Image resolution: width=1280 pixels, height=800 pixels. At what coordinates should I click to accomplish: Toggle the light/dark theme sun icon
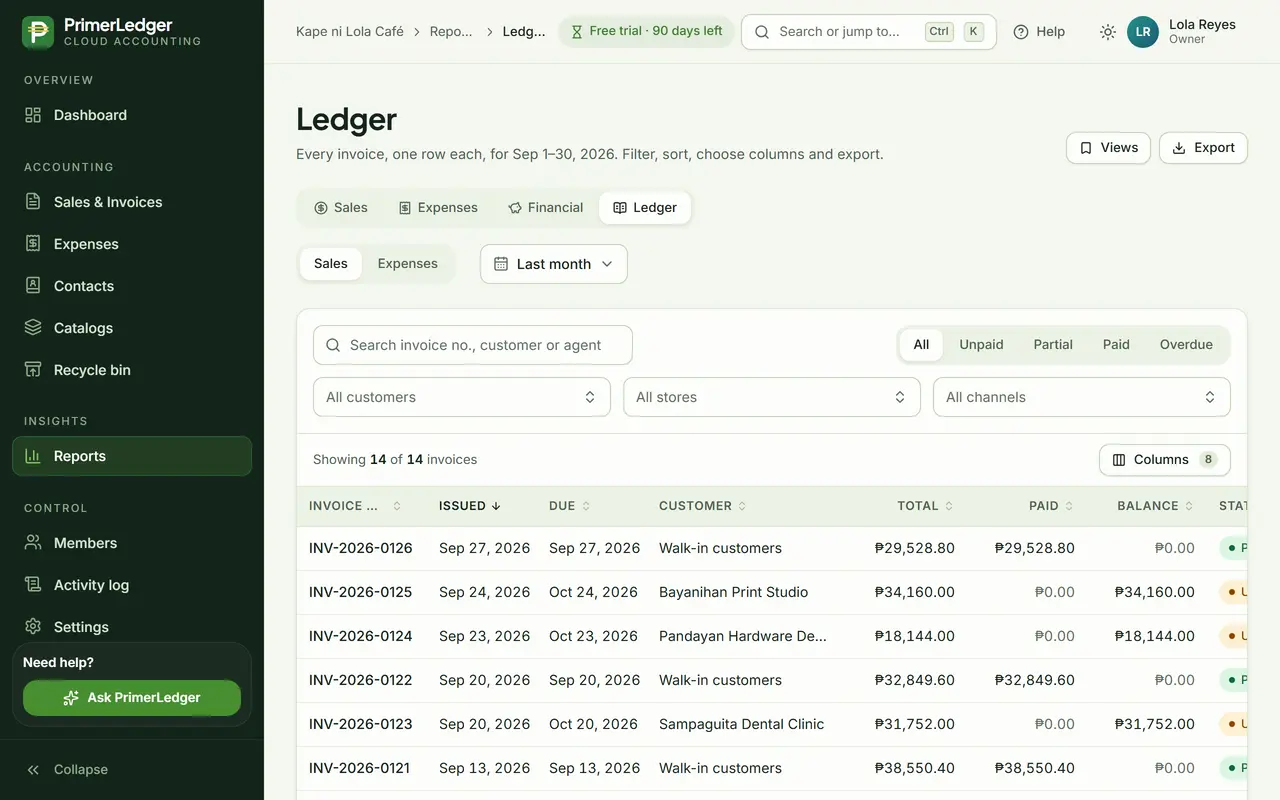pyautogui.click(x=1107, y=32)
